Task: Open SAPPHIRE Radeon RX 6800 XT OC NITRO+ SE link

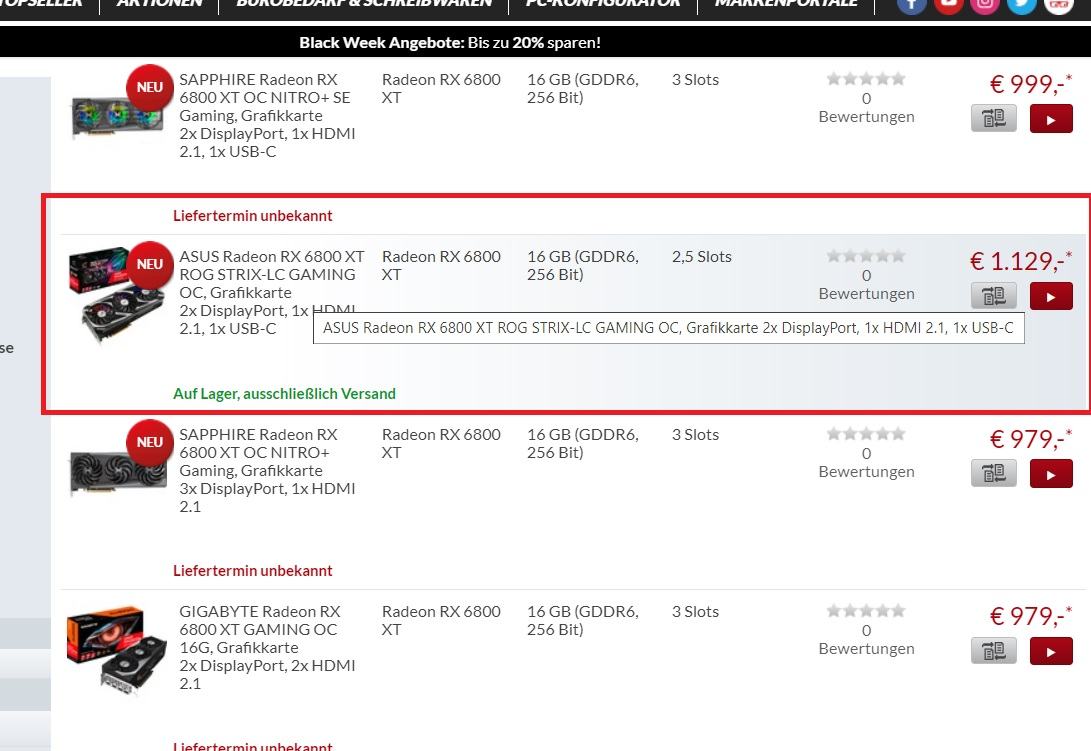Action: pos(267,116)
